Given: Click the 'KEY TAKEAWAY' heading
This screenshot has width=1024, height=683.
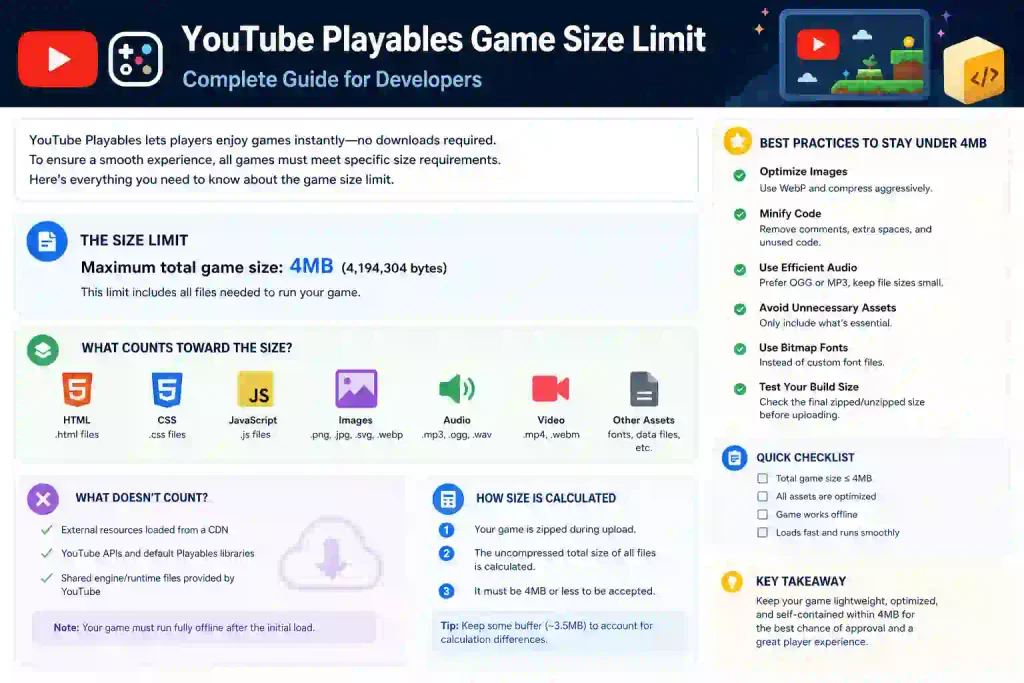Looking at the screenshot, I should (801, 581).
